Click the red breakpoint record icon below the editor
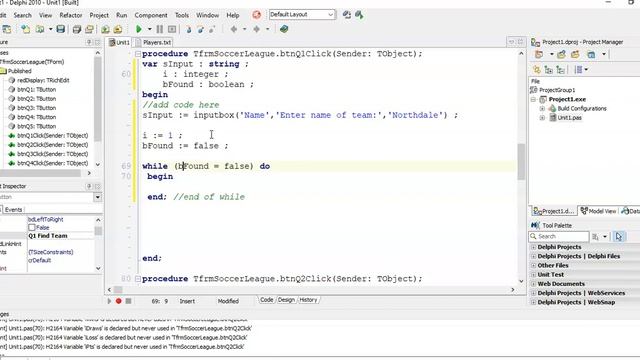 click(x=118, y=301)
